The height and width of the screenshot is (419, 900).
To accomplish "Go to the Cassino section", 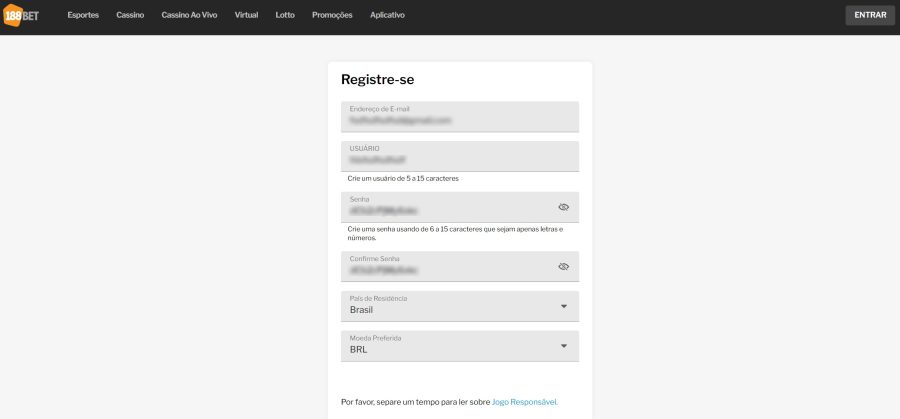I will tap(130, 16).
